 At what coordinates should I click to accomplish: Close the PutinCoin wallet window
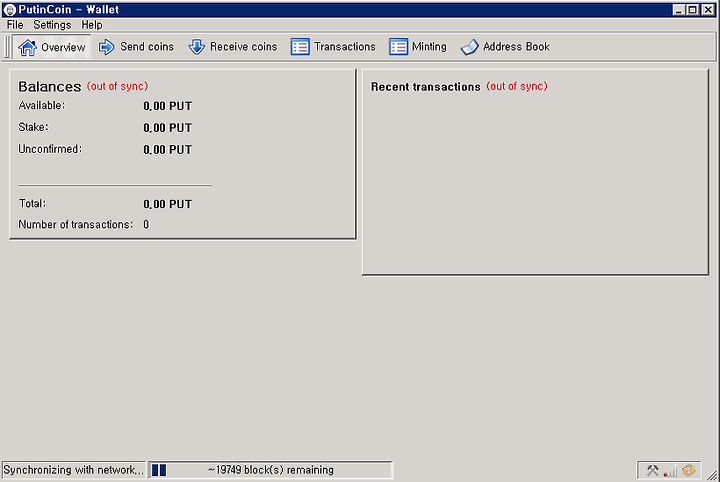click(x=708, y=10)
